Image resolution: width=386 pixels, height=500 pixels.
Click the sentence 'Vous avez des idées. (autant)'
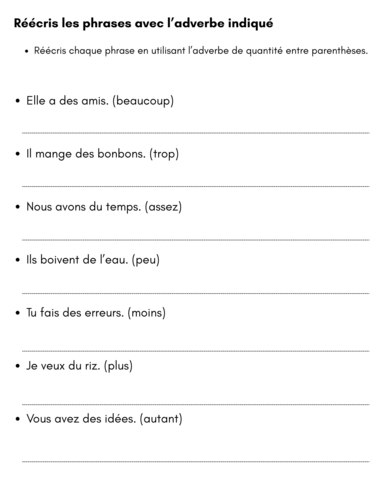click(x=104, y=419)
